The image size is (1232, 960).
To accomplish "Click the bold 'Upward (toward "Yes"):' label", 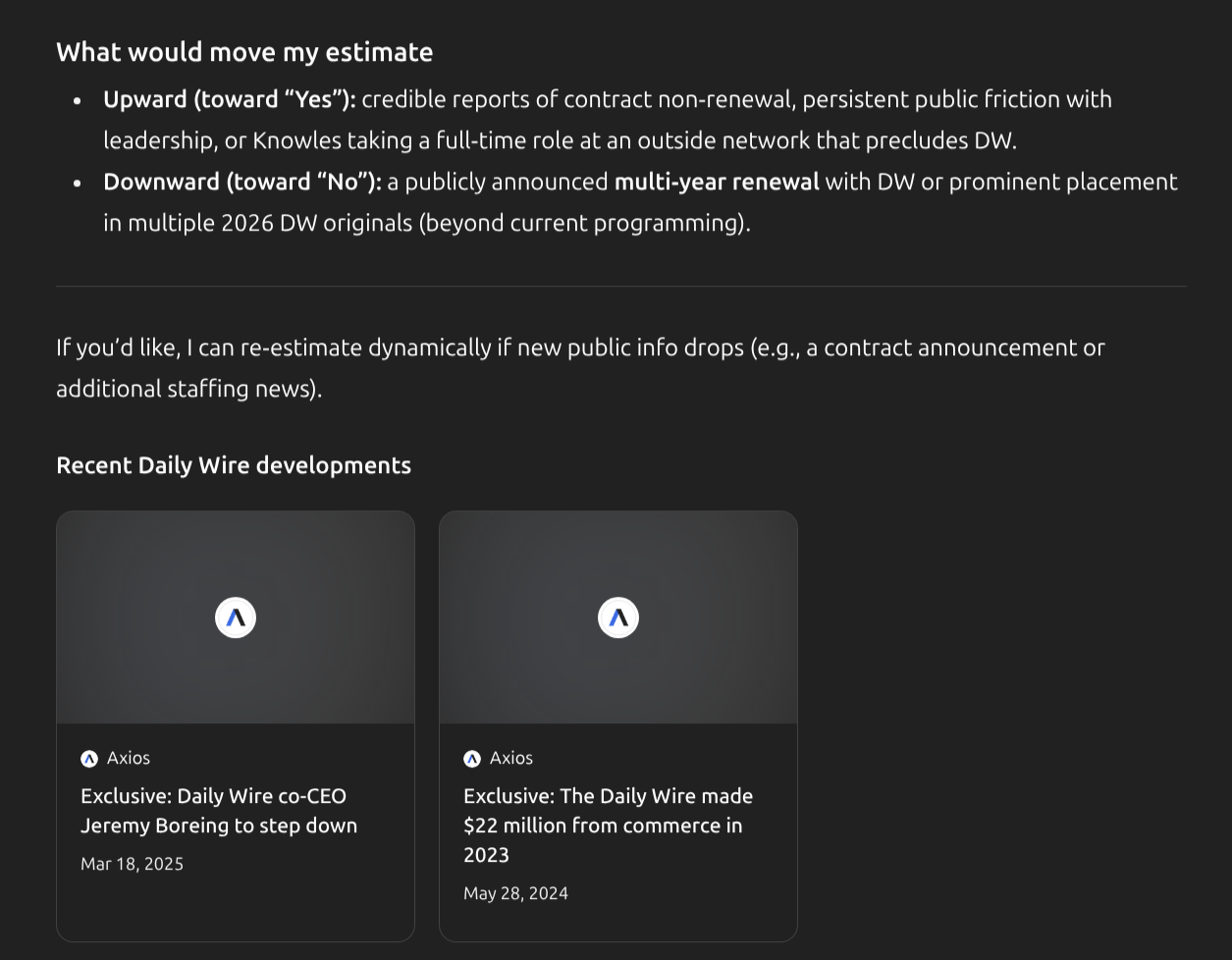I will tap(229, 99).
